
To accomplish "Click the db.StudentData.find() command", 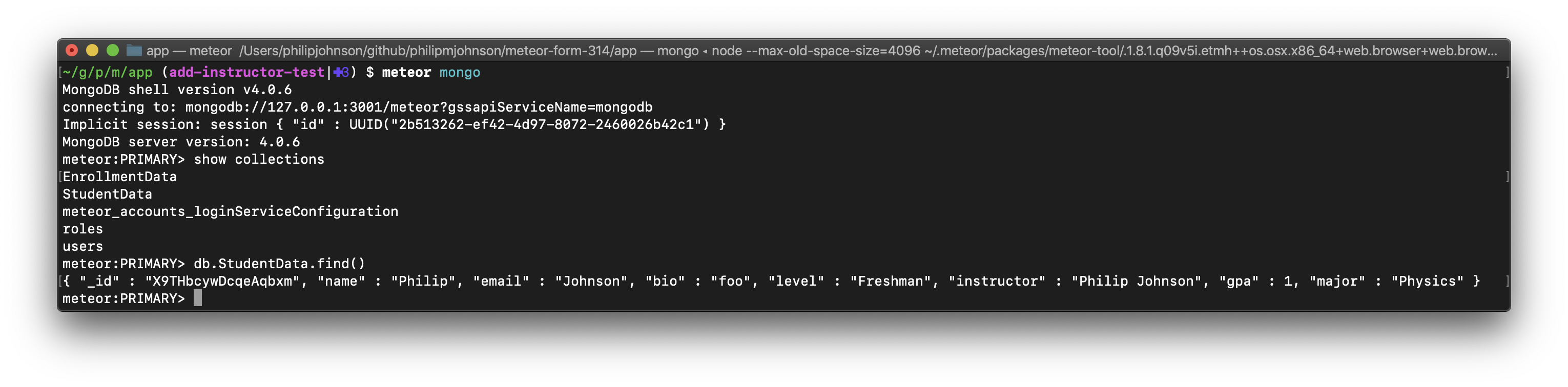I will pos(279,264).
